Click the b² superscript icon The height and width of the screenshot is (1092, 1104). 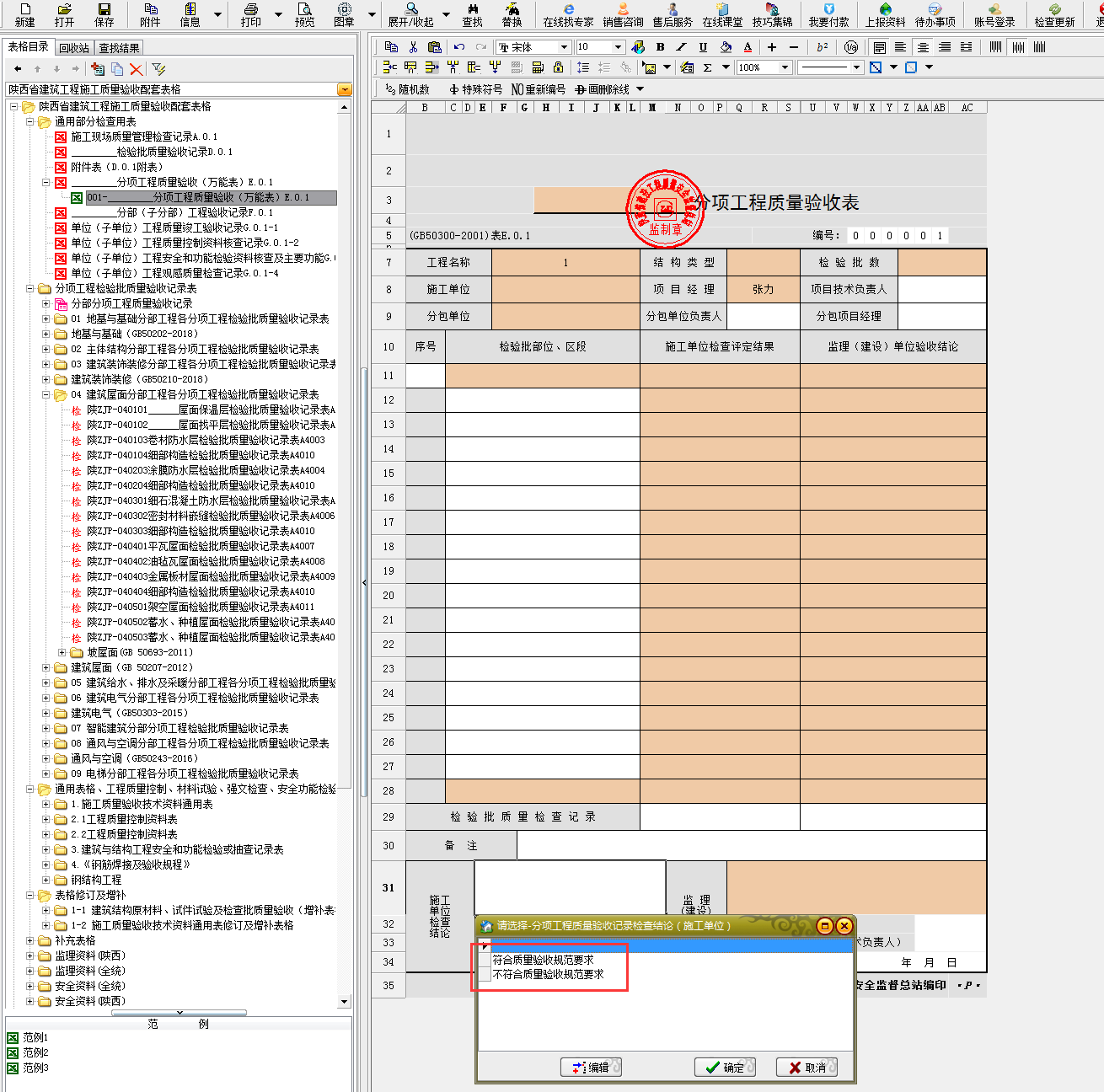(822, 47)
